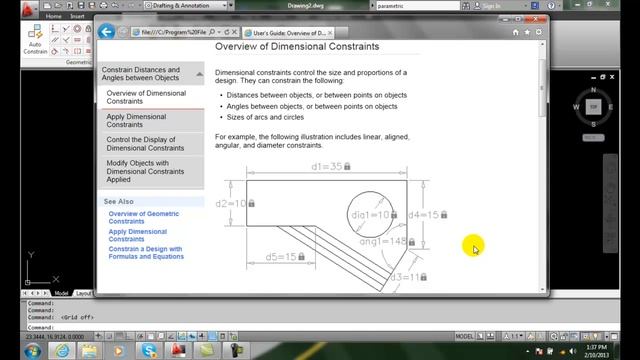Follow Apply Dimensional Constraints See Also link
640x360 pixels.
coord(138,235)
